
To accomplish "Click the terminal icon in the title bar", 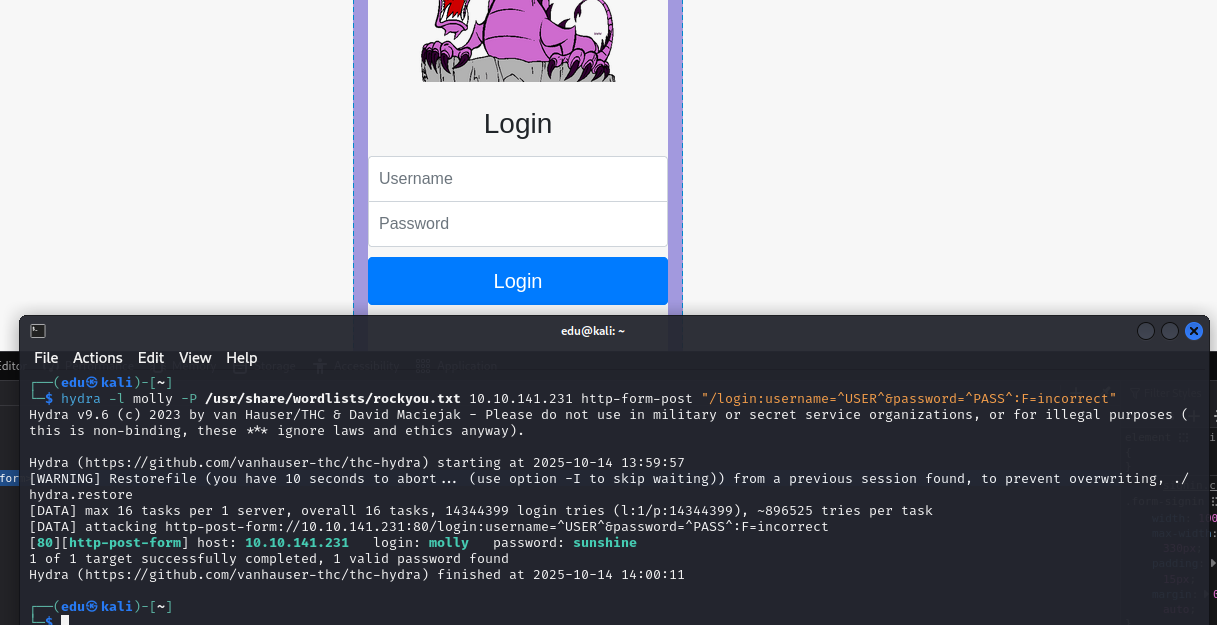I will [x=38, y=331].
